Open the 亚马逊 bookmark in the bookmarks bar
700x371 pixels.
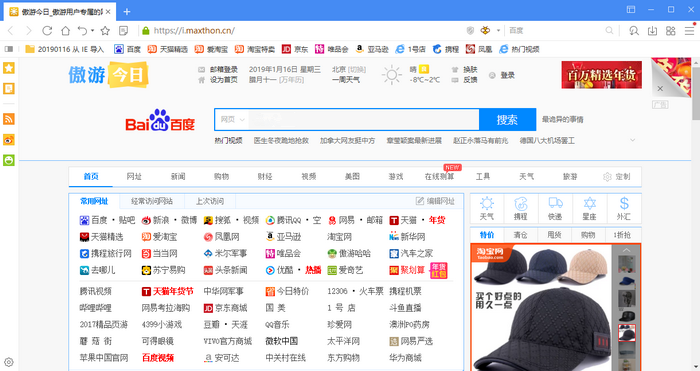372,49
